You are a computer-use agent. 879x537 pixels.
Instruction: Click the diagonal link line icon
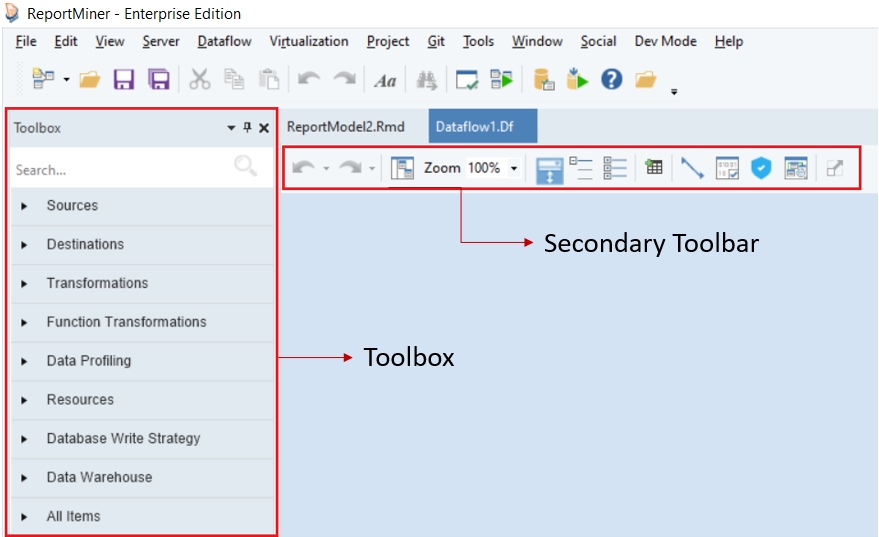pos(692,168)
